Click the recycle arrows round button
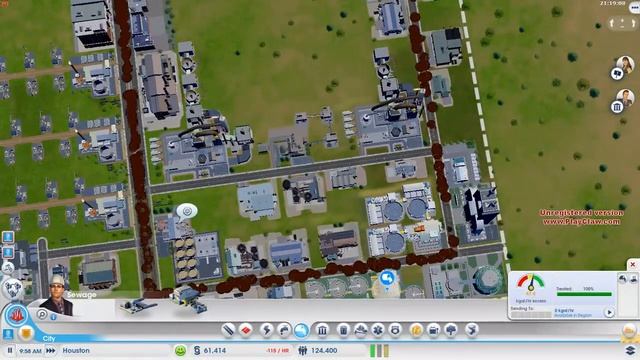 coord(12,288)
